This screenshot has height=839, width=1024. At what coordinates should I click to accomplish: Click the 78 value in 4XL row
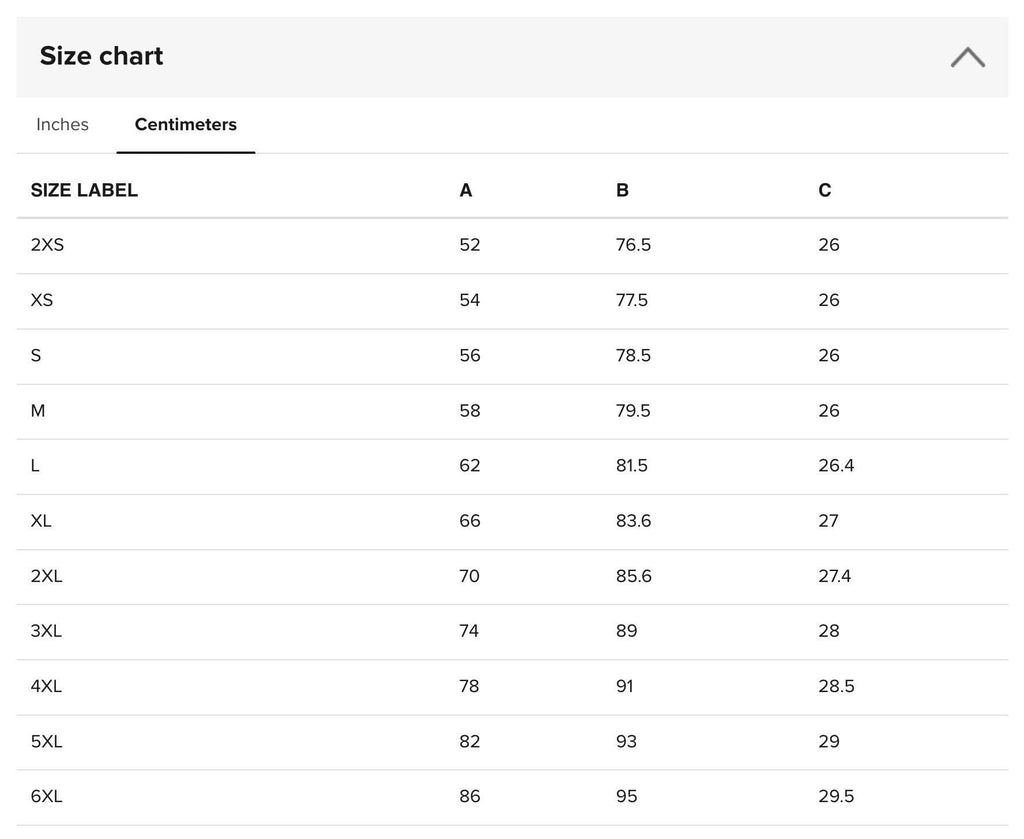(x=469, y=686)
